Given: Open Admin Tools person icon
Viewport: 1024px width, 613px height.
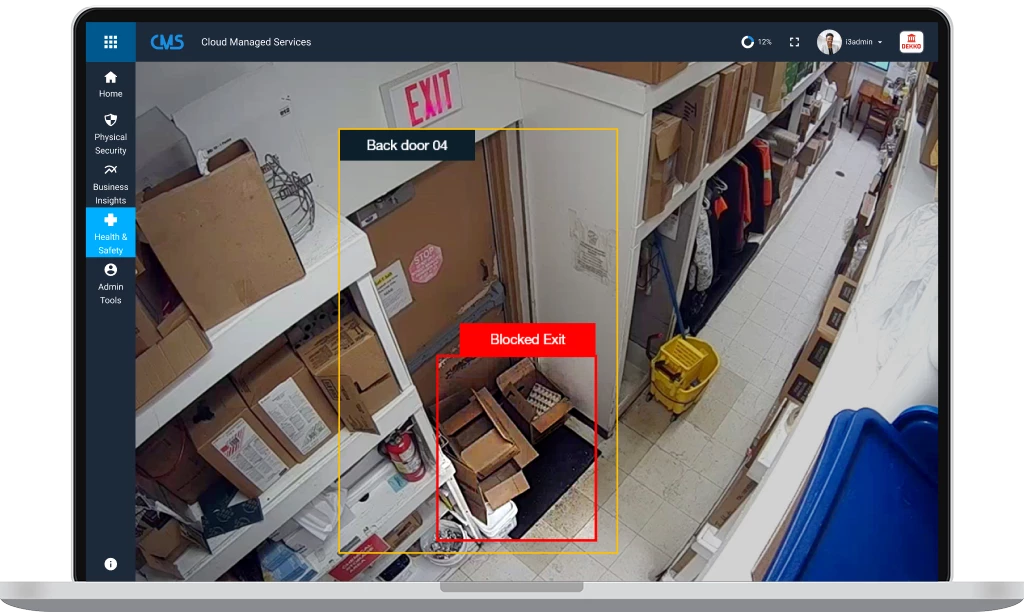Looking at the screenshot, I should coord(110,271).
